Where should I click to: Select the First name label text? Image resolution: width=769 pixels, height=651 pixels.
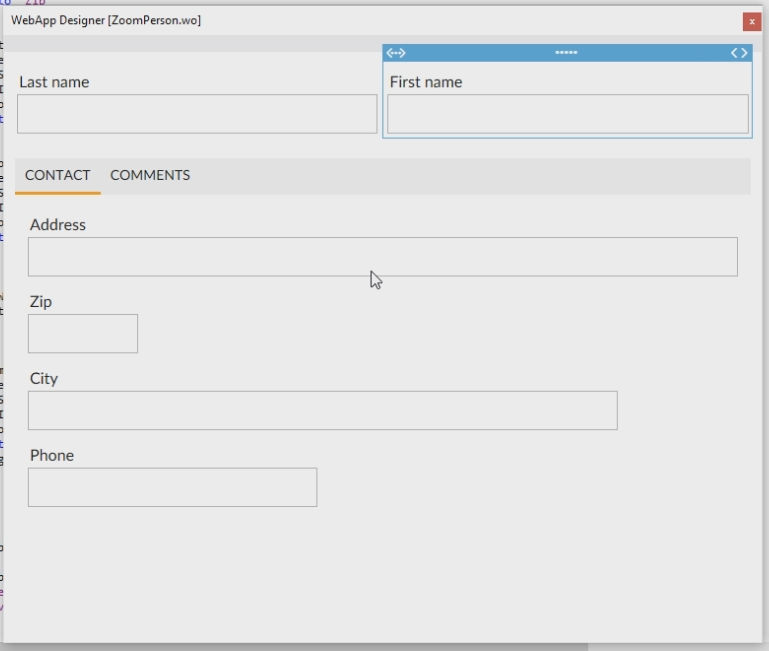pos(426,82)
